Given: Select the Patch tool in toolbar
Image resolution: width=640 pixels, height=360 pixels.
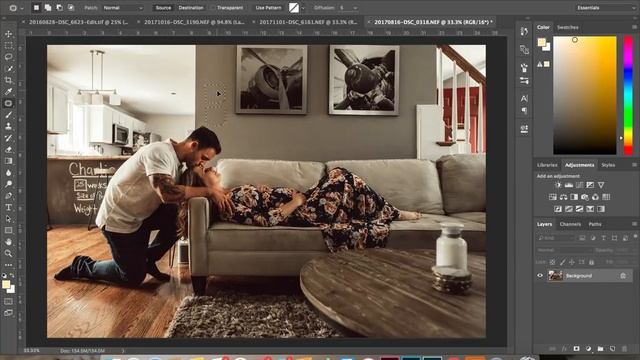Looking at the screenshot, I should [x=8, y=103].
